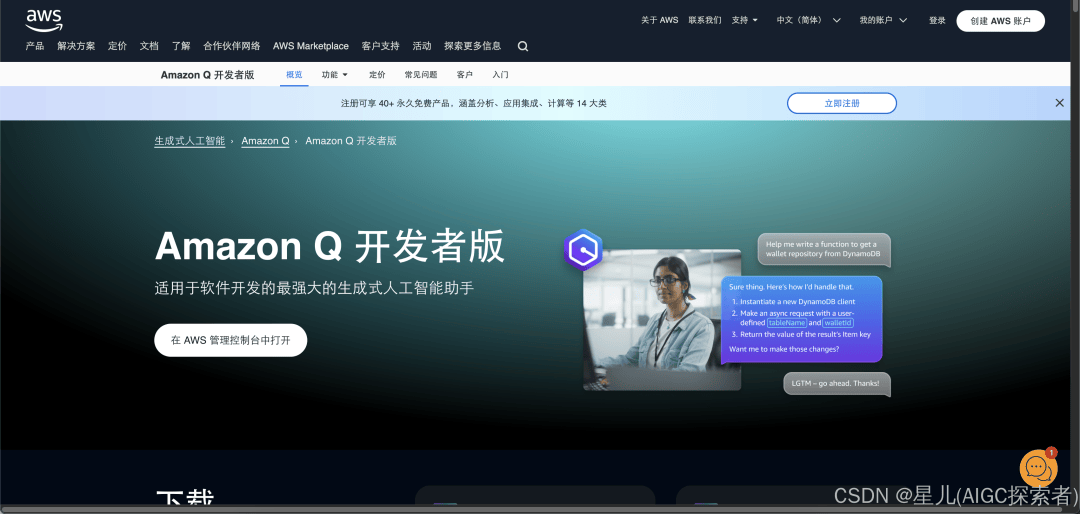
Task: Open AWS Marketplace in top navigation
Action: (311, 46)
